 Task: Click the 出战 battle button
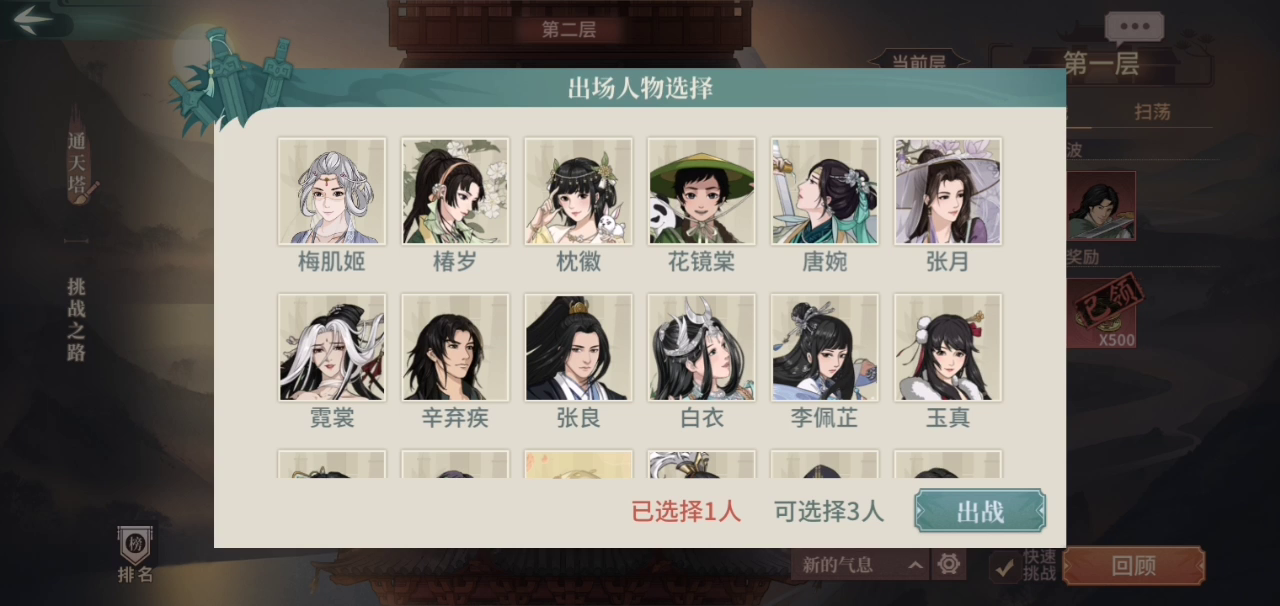(x=980, y=511)
